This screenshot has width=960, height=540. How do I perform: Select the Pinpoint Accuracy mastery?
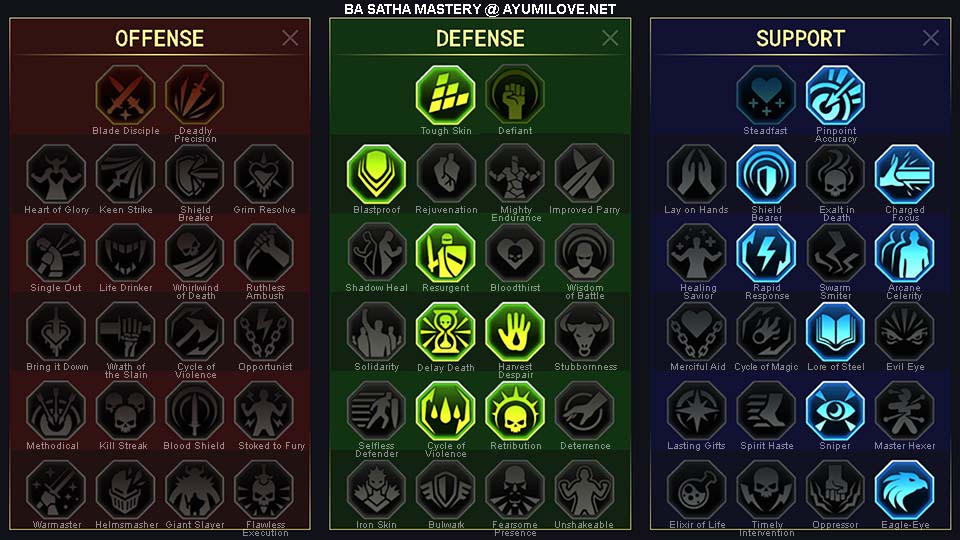pyautogui.click(x=835, y=96)
